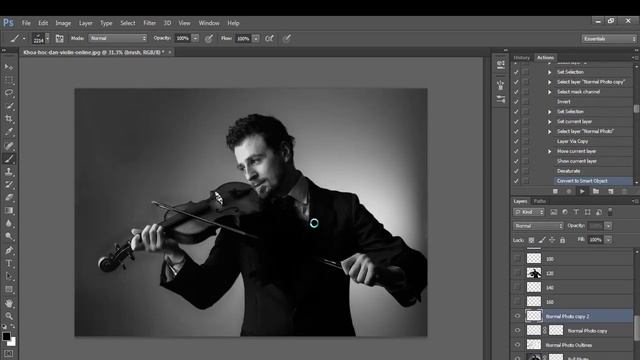Open the Essentials workspace dropdown
This screenshot has width=640, height=360.
click(609, 39)
